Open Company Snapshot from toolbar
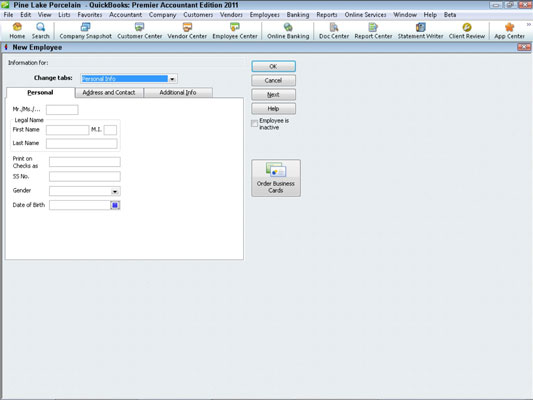The width and height of the screenshot is (533, 400). [85, 27]
